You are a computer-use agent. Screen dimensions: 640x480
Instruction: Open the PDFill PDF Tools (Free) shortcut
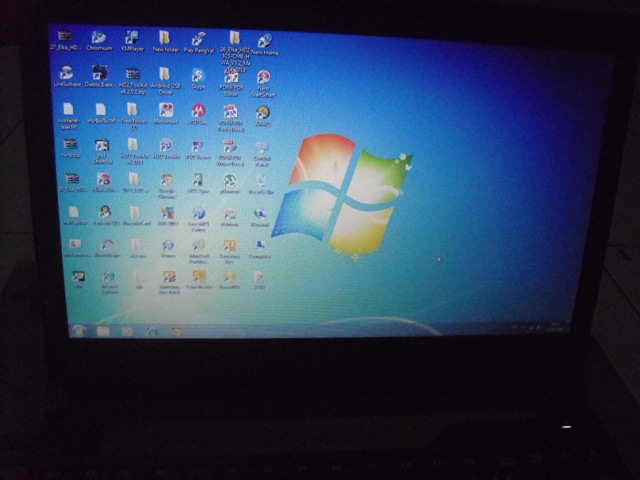click(231, 118)
